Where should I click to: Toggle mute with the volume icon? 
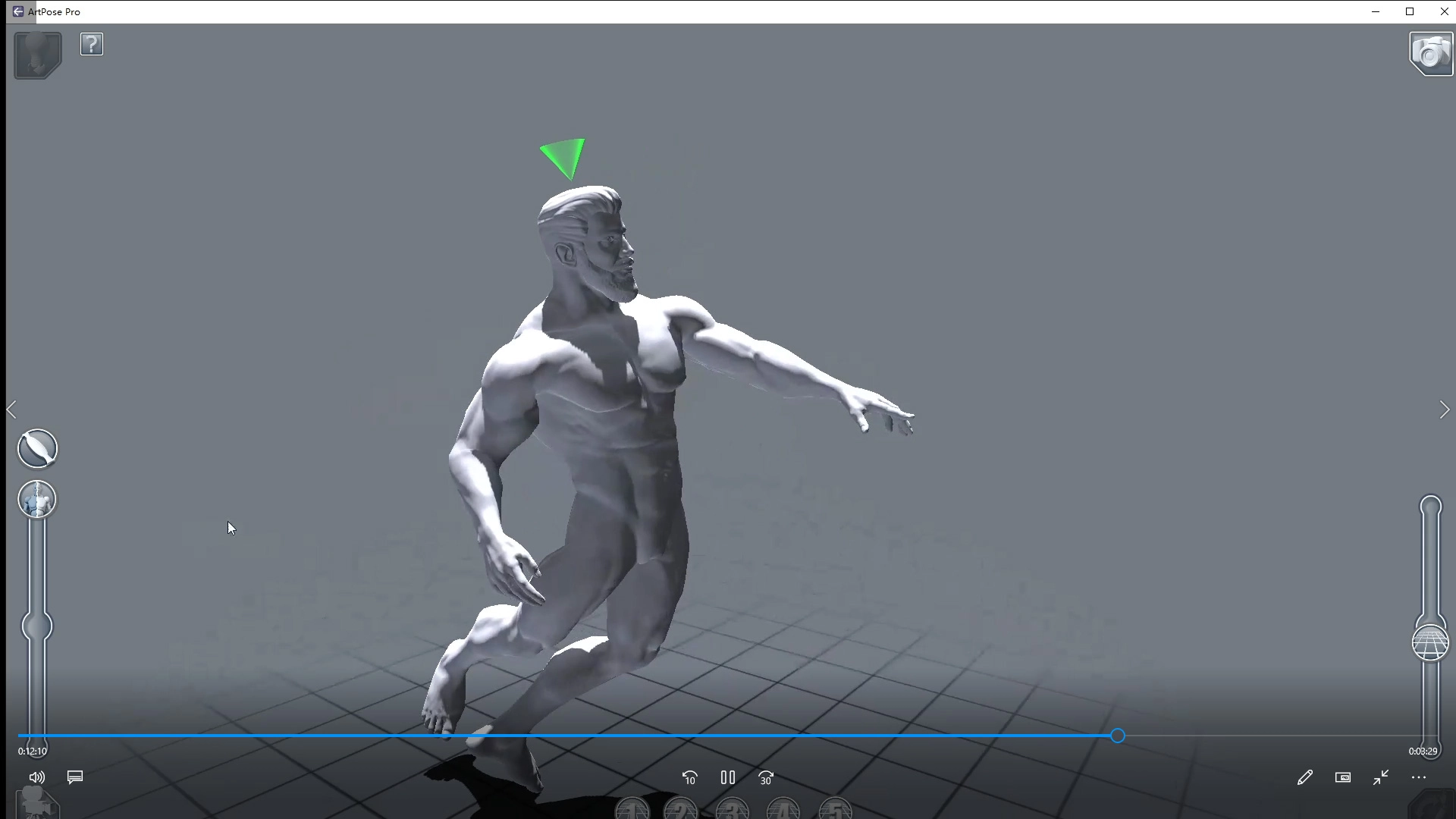tap(36, 777)
